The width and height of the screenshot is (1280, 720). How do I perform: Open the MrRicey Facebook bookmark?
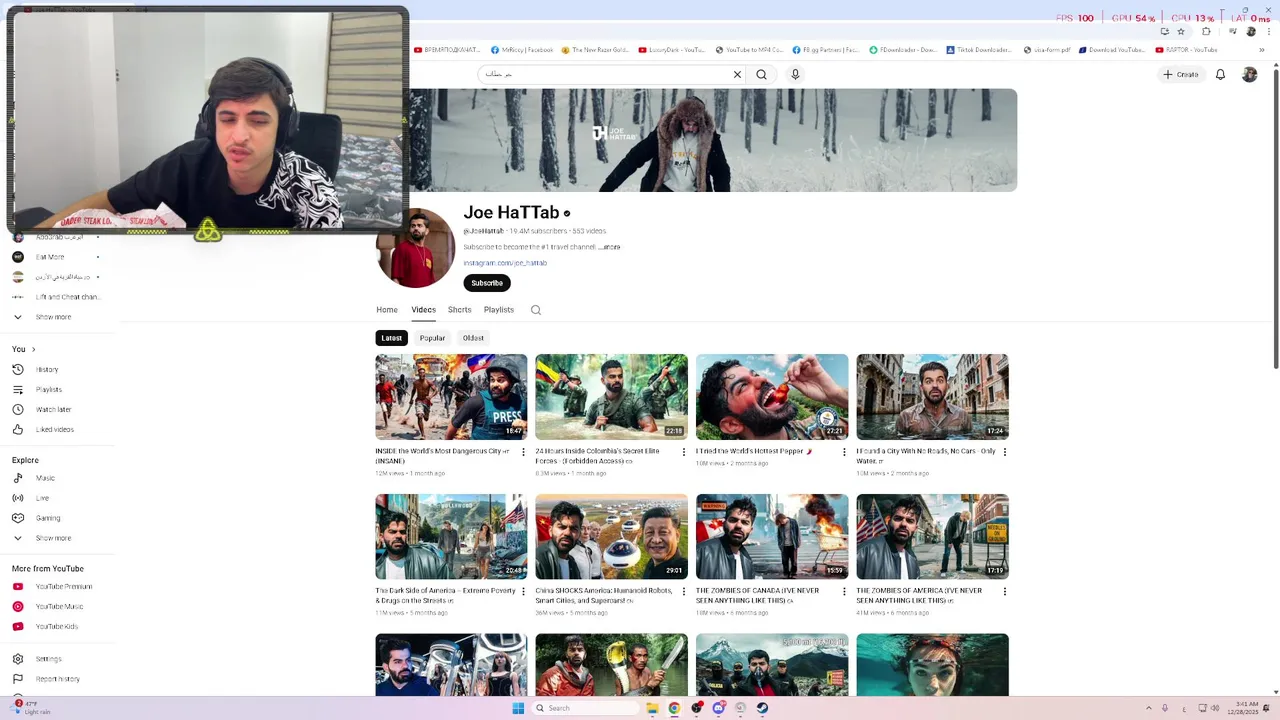(x=522, y=50)
